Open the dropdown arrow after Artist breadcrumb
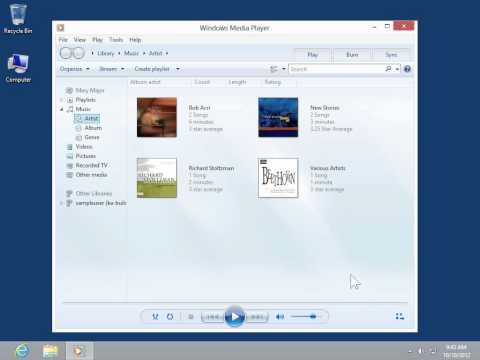This screenshot has height=360, width=480. click(167, 53)
